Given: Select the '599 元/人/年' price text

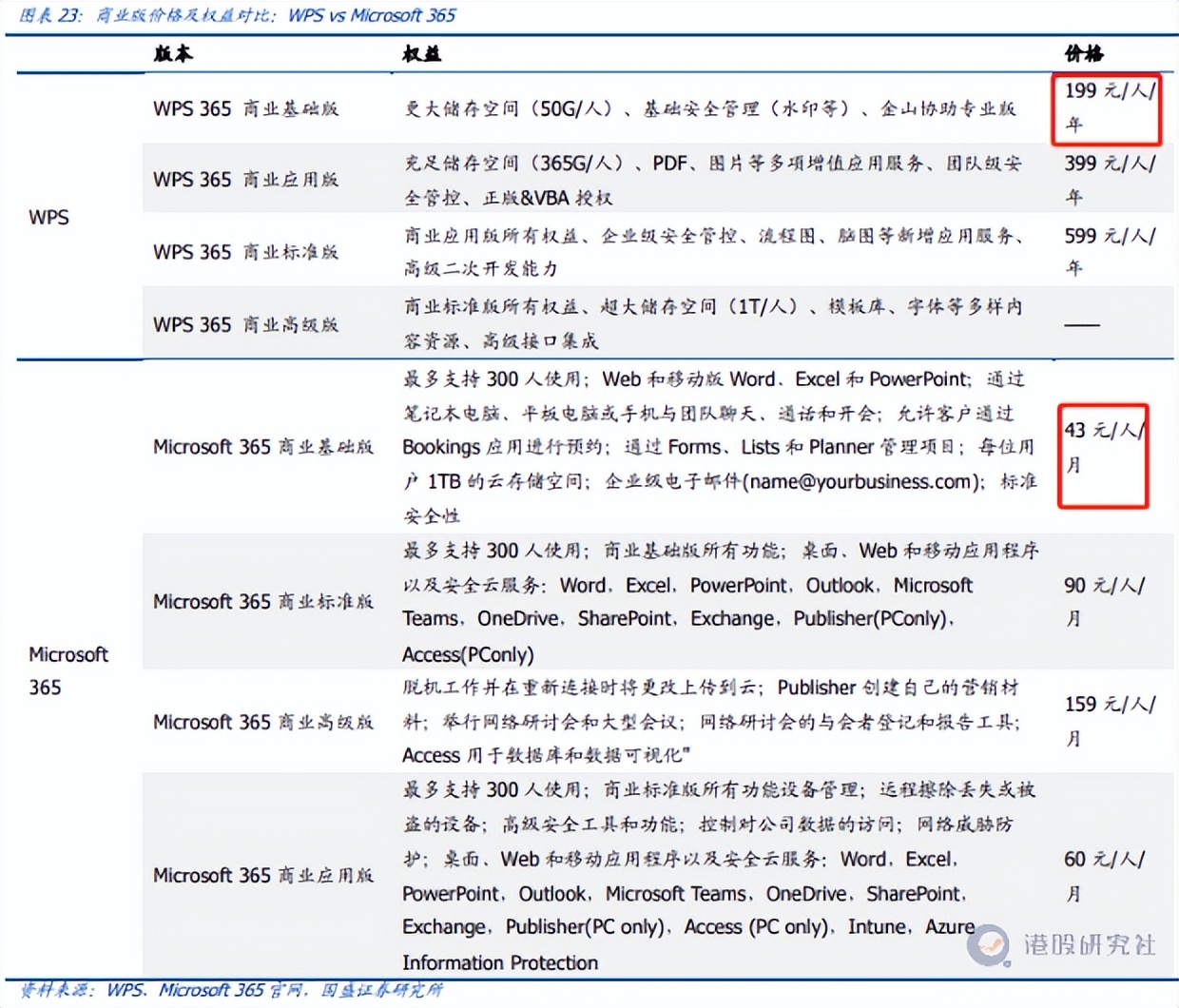Looking at the screenshot, I should click(1110, 252).
